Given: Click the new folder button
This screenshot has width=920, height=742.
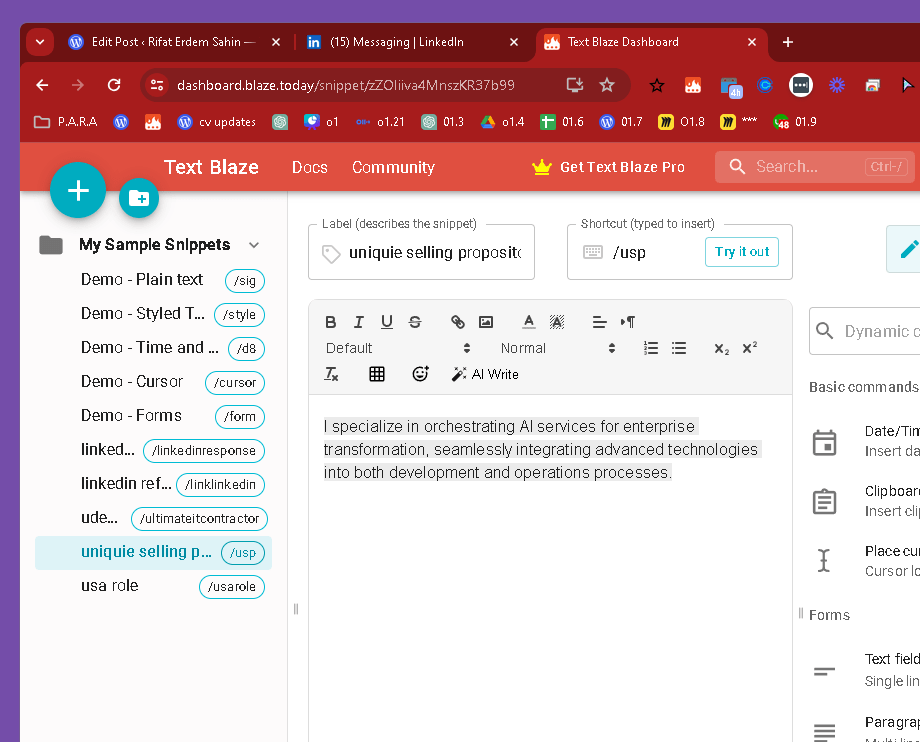Looking at the screenshot, I should (x=139, y=198).
